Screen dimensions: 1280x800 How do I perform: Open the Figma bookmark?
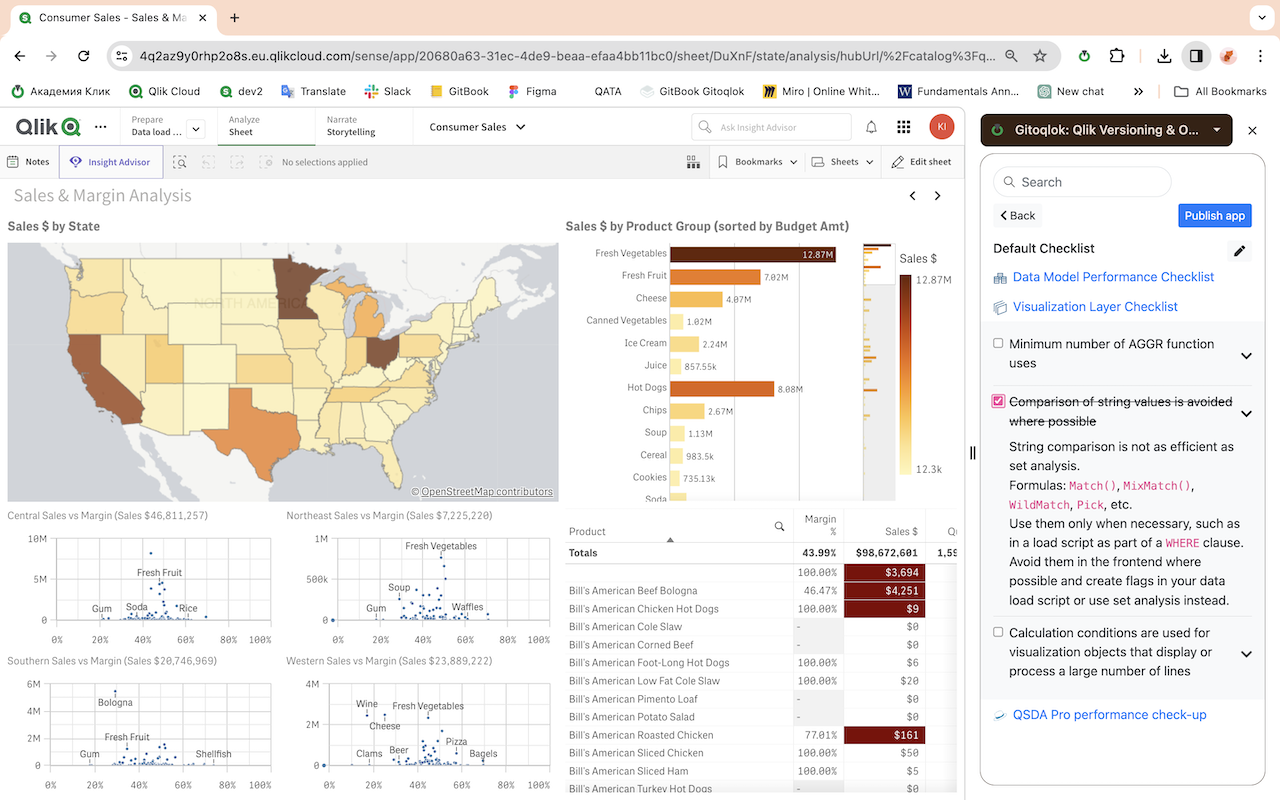coord(532,91)
